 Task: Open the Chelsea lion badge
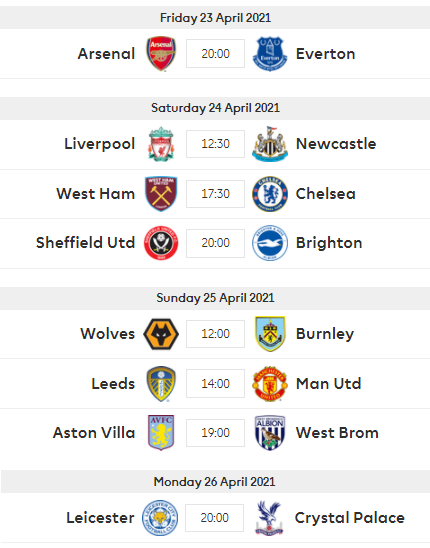[270, 194]
